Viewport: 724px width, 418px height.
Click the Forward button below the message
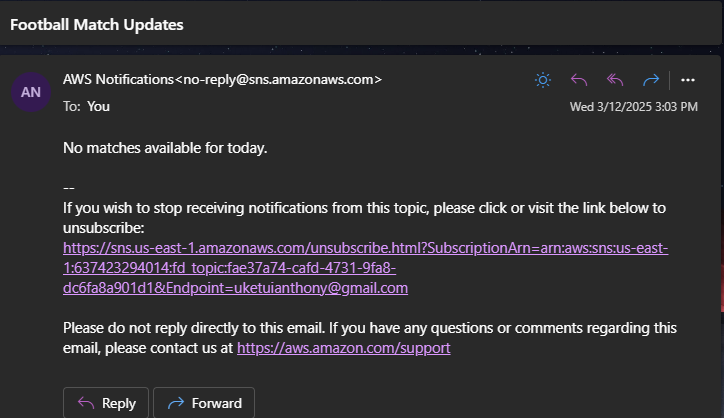[x=204, y=403]
